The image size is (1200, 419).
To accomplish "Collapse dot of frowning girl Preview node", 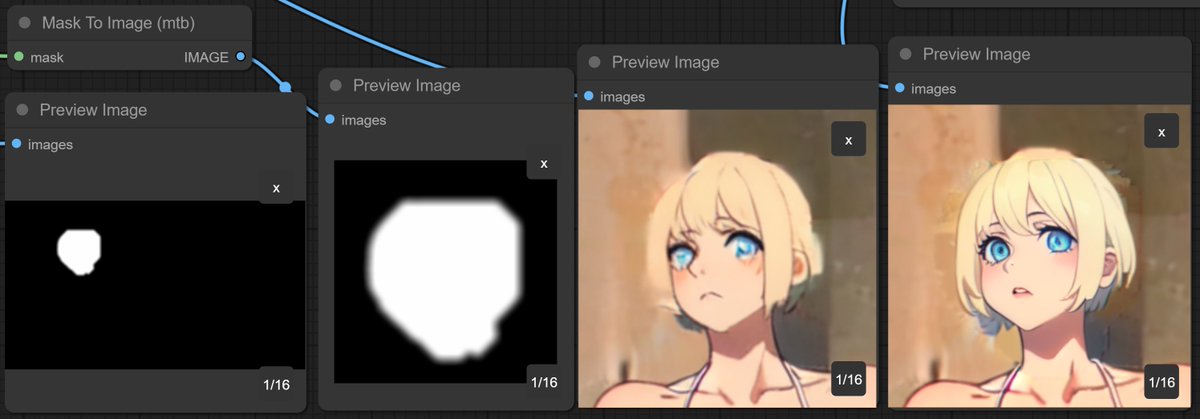I will (x=594, y=62).
